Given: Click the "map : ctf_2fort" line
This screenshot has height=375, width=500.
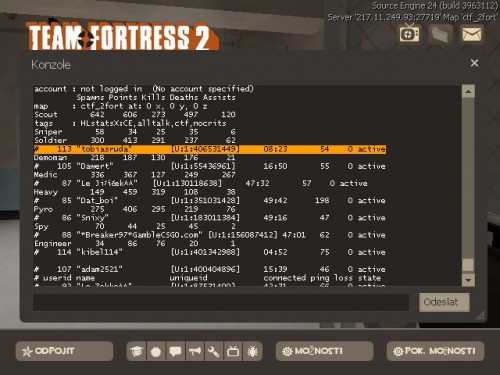Looking at the screenshot, I should tap(121, 106).
